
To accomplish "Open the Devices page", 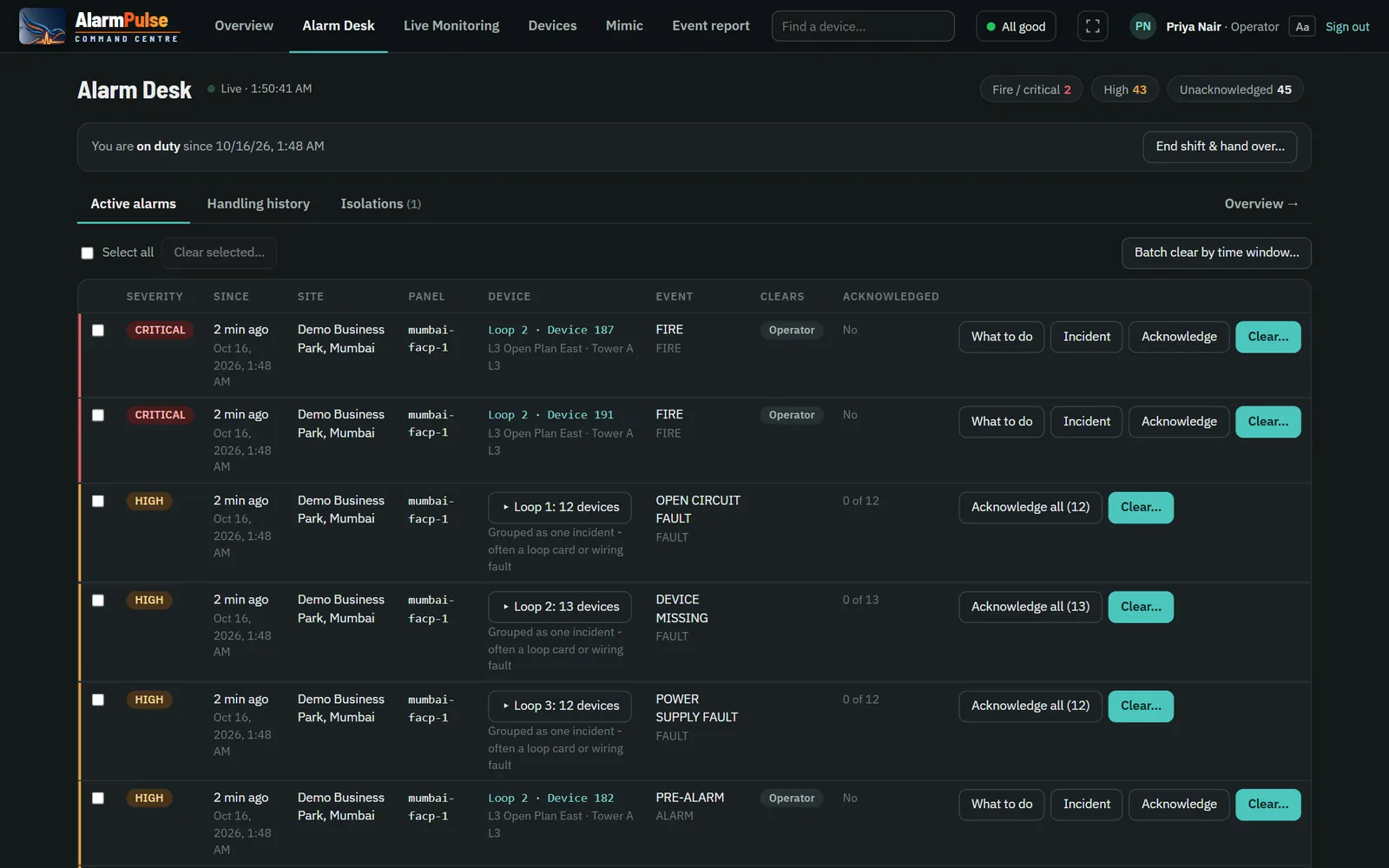I will [552, 26].
